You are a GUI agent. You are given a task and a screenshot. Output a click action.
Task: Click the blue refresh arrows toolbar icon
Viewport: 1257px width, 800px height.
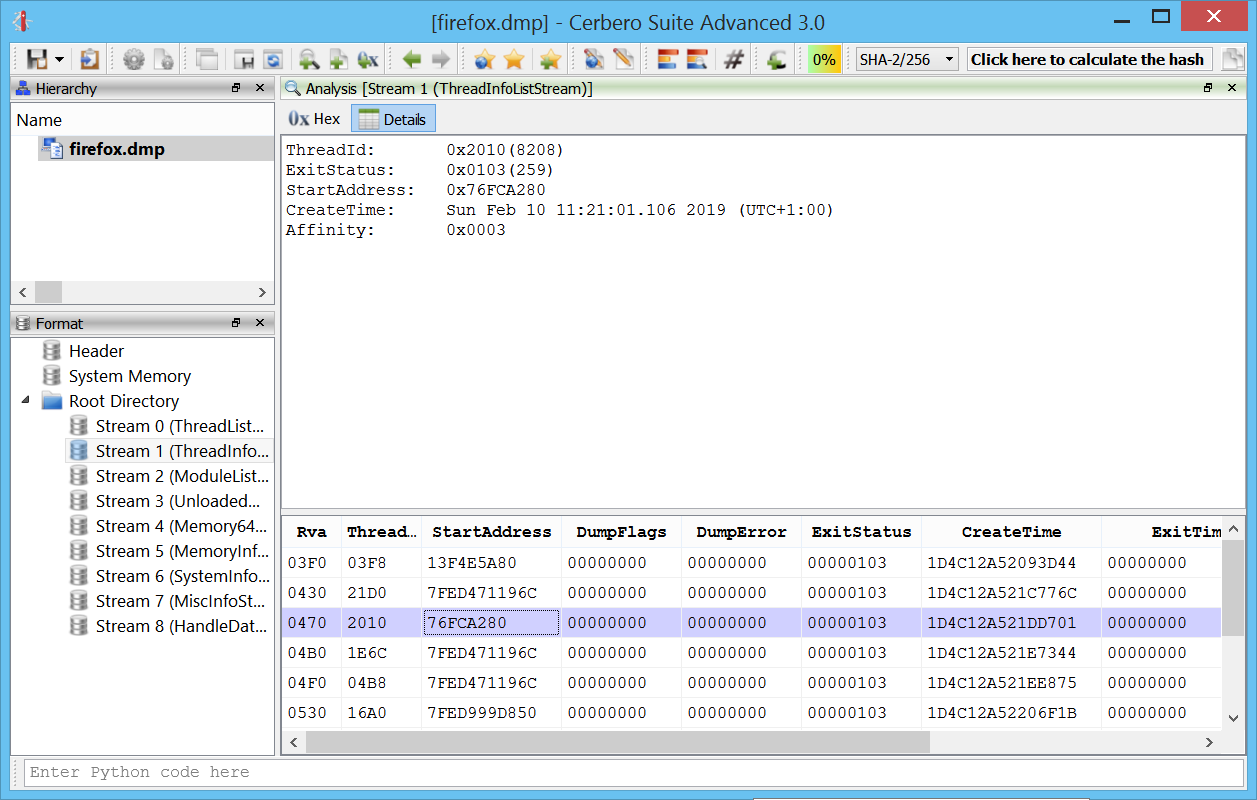(x=272, y=59)
